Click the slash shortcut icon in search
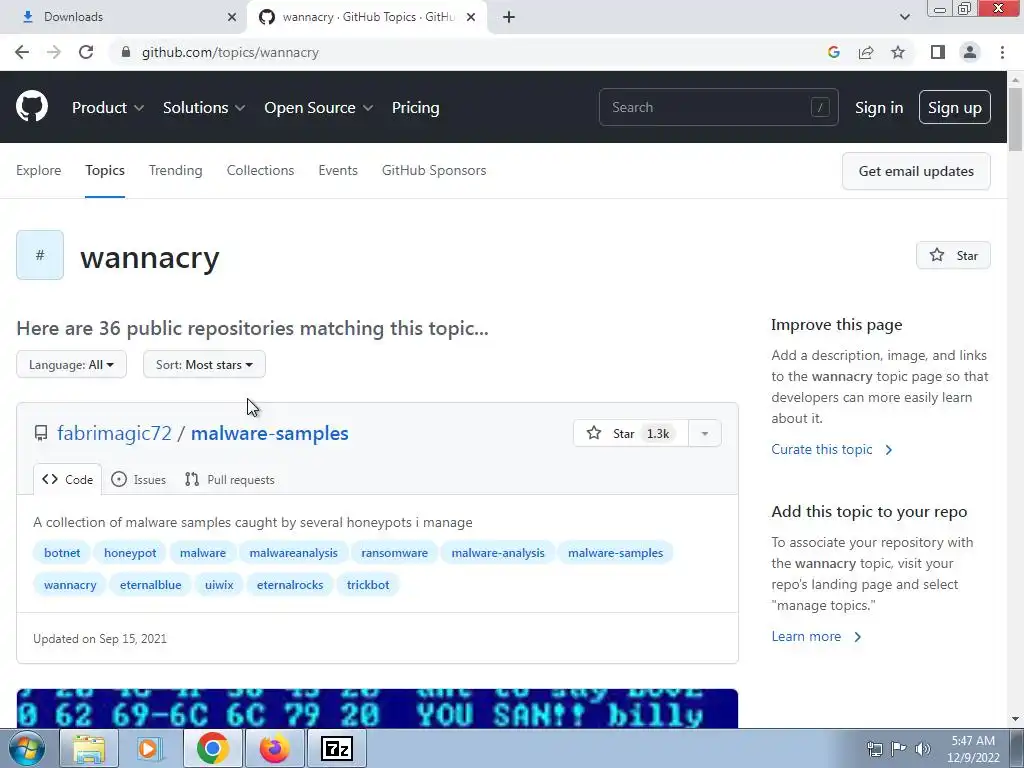 (x=820, y=107)
